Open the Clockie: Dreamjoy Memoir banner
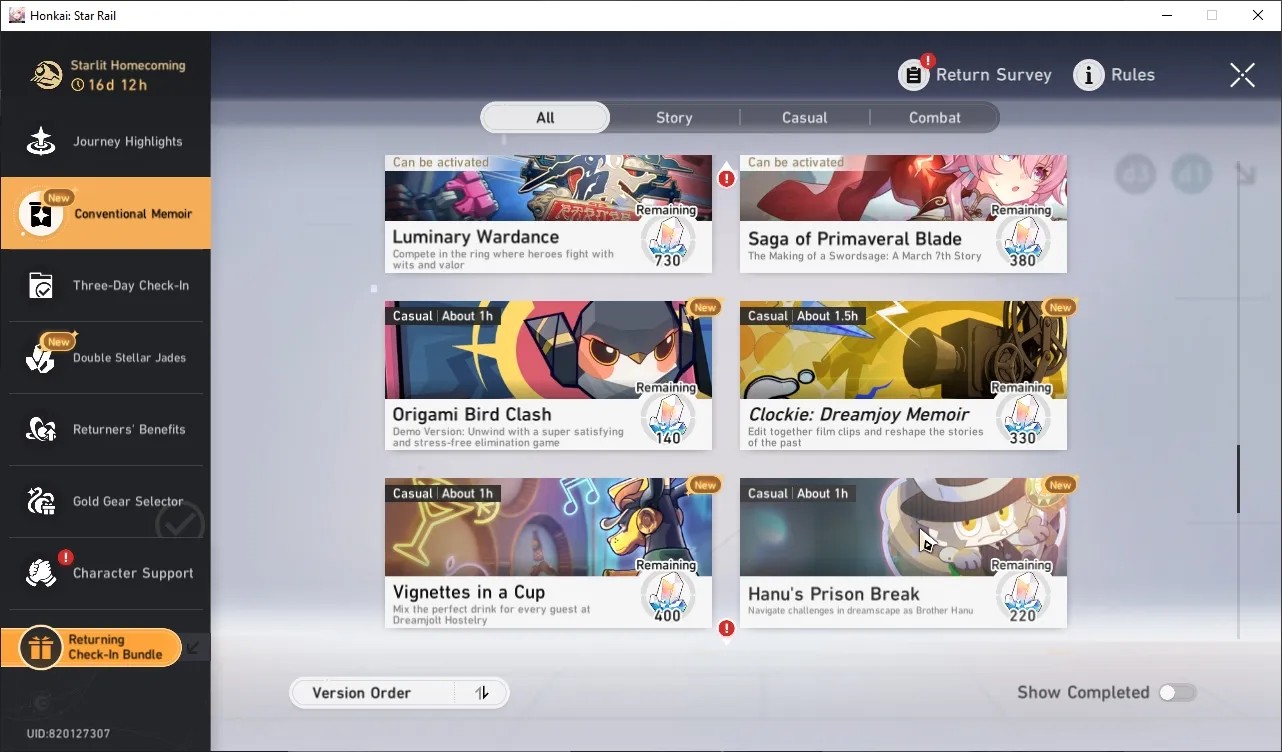Screen dimensions: 1282x752 (903, 350)
